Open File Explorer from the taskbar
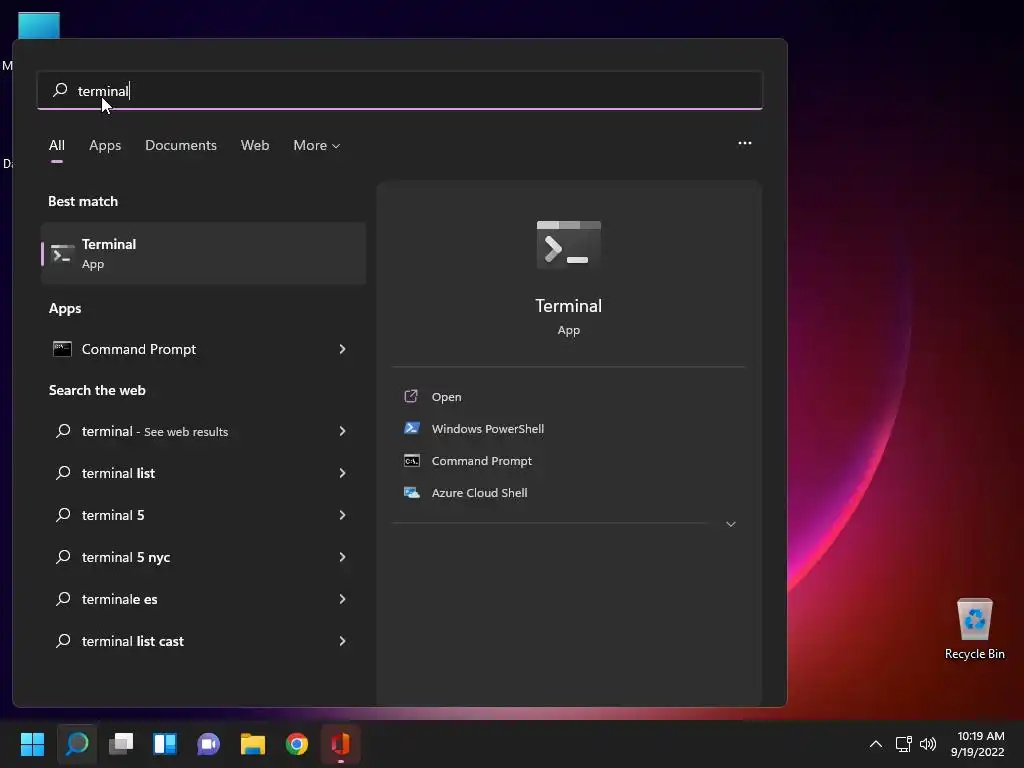1024x768 pixels. pos(253,744)
